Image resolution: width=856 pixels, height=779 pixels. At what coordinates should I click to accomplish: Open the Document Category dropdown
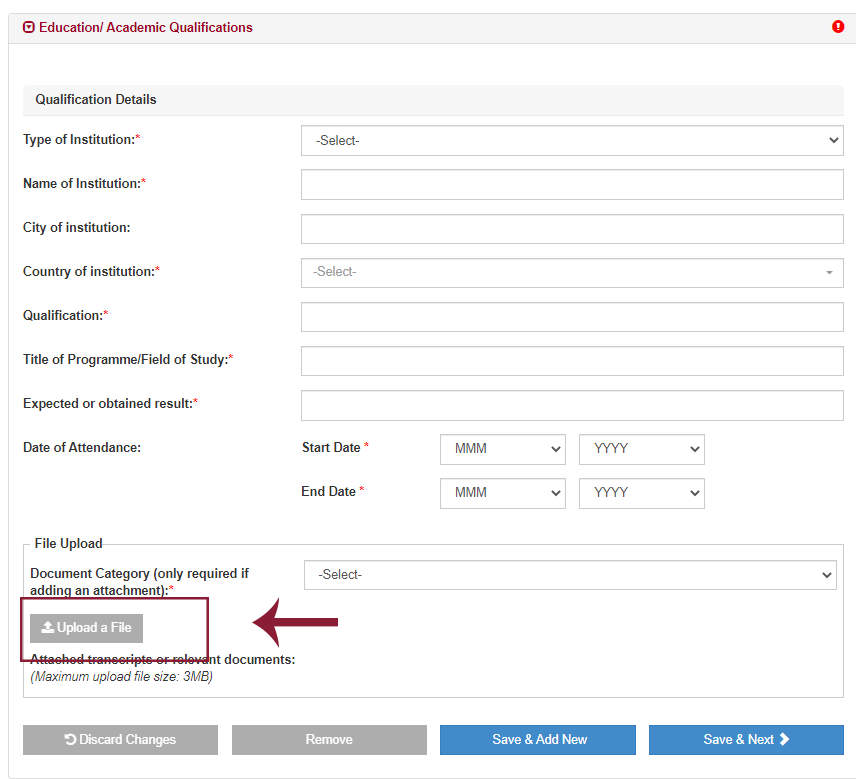pyautogui.click(x=570, y=575)
